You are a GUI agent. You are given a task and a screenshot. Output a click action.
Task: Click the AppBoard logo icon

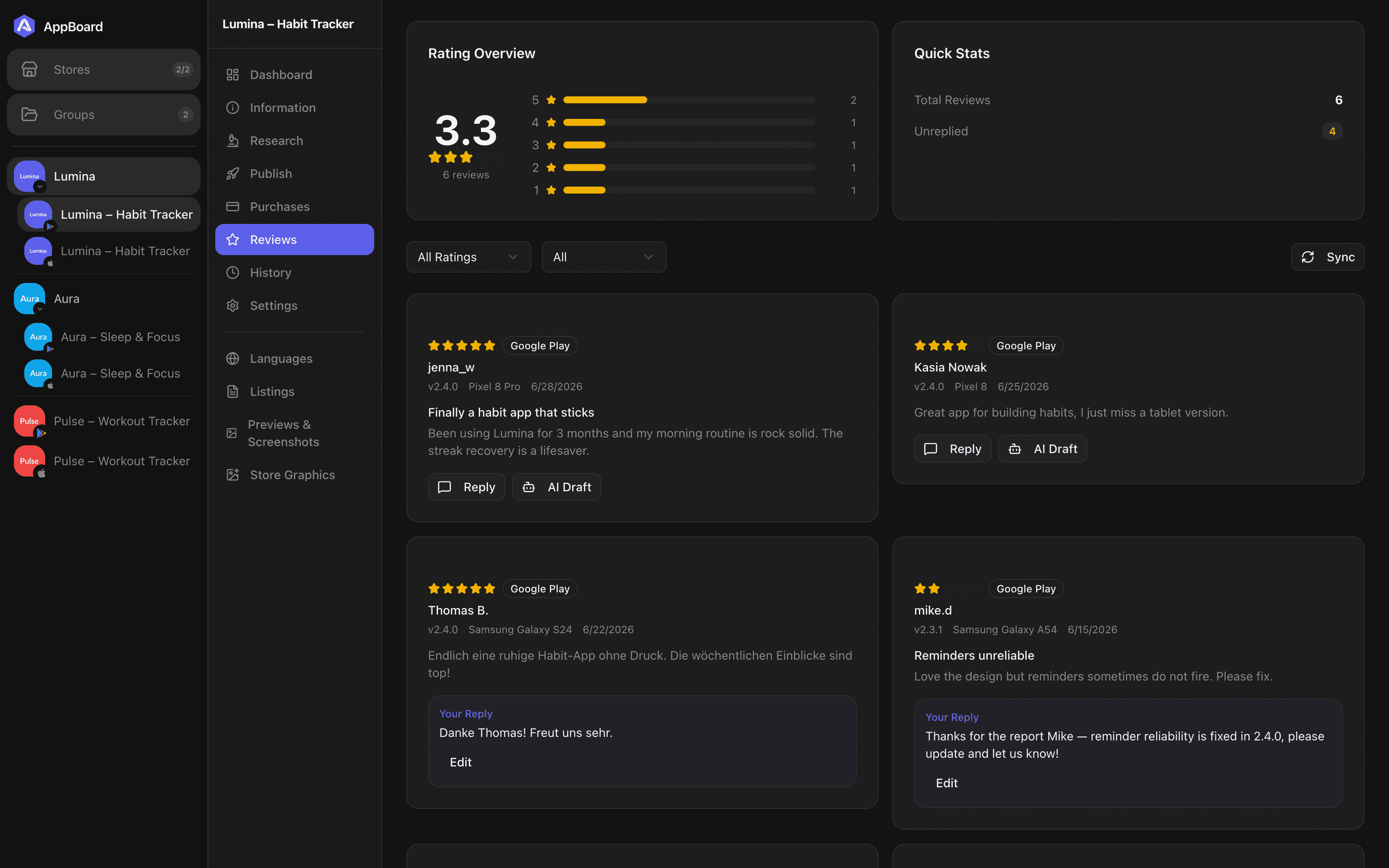24,26
